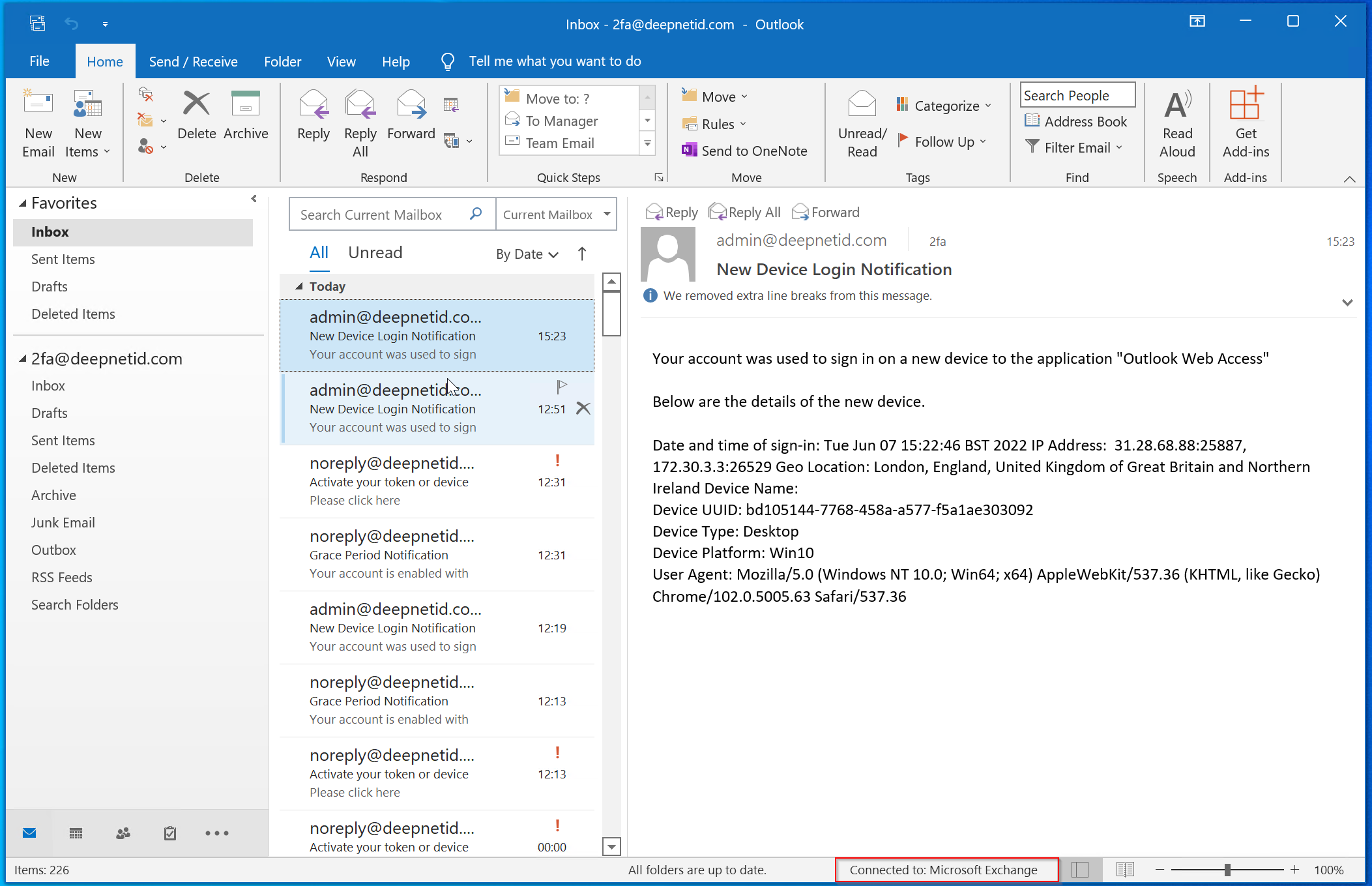The height and width of the screenshot is (886, 1372).
Task: Open Get Add-ins icon
Action: (x=1246, y=104)
